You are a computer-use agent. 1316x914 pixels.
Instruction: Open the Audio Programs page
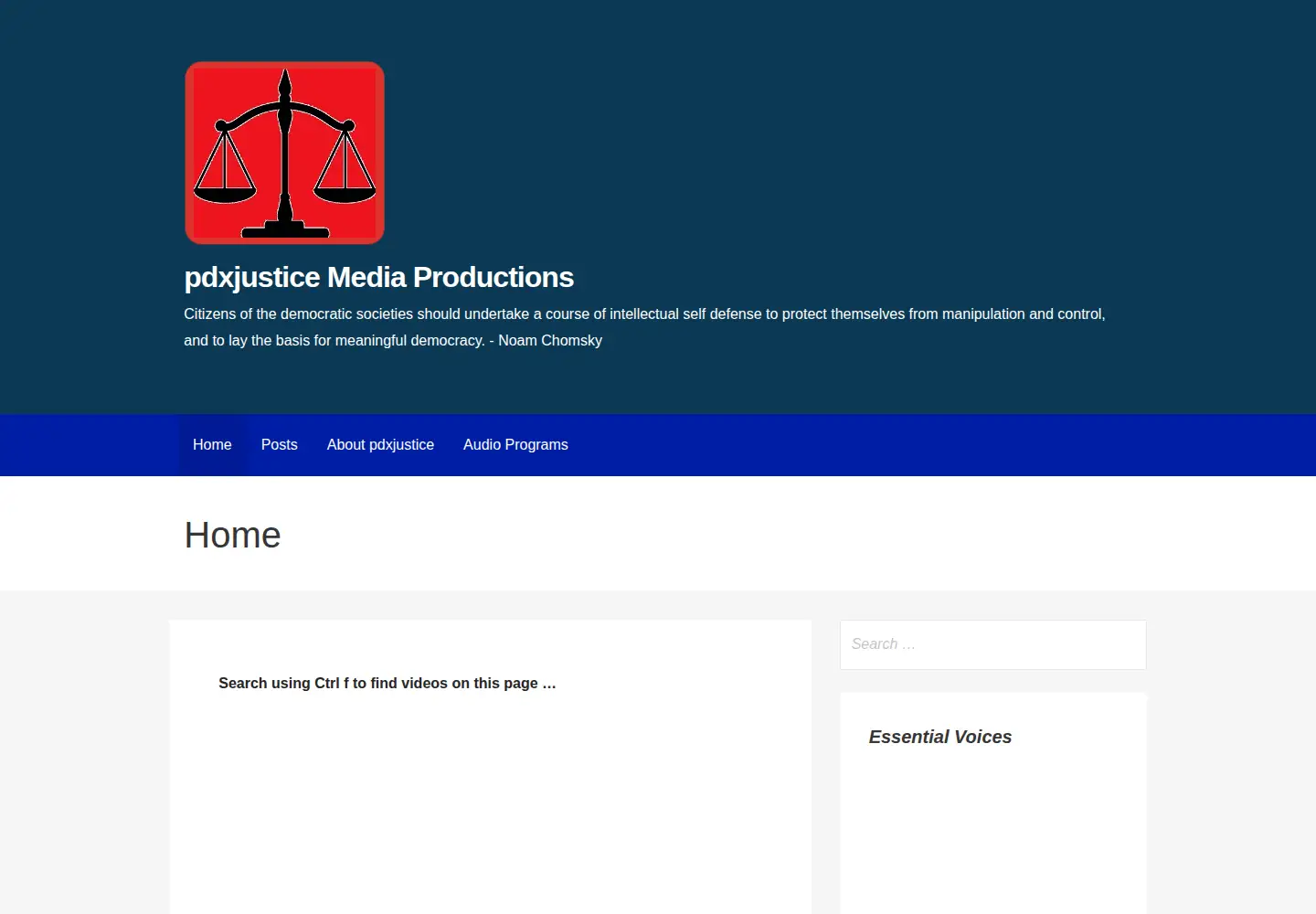515,445
